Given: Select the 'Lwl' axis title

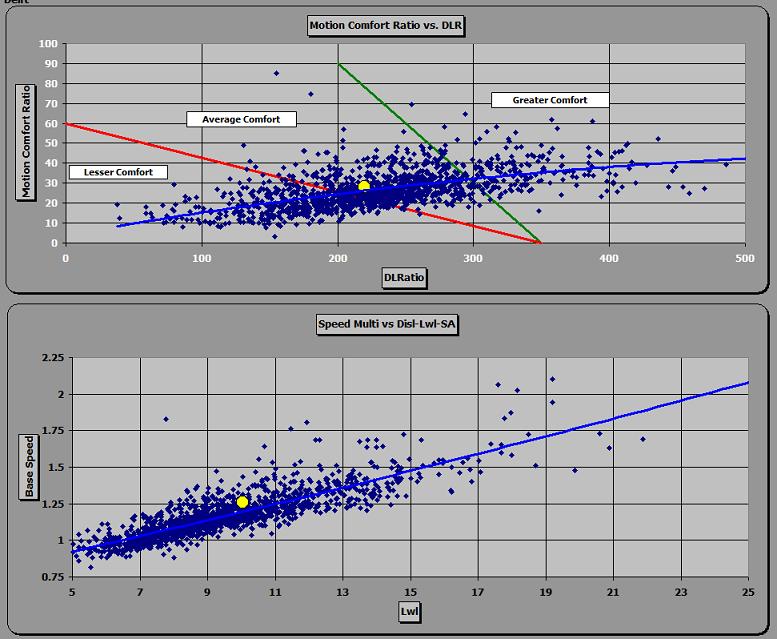Looking at the screenshot, I should pyautogui.click(x=409, y=611).
